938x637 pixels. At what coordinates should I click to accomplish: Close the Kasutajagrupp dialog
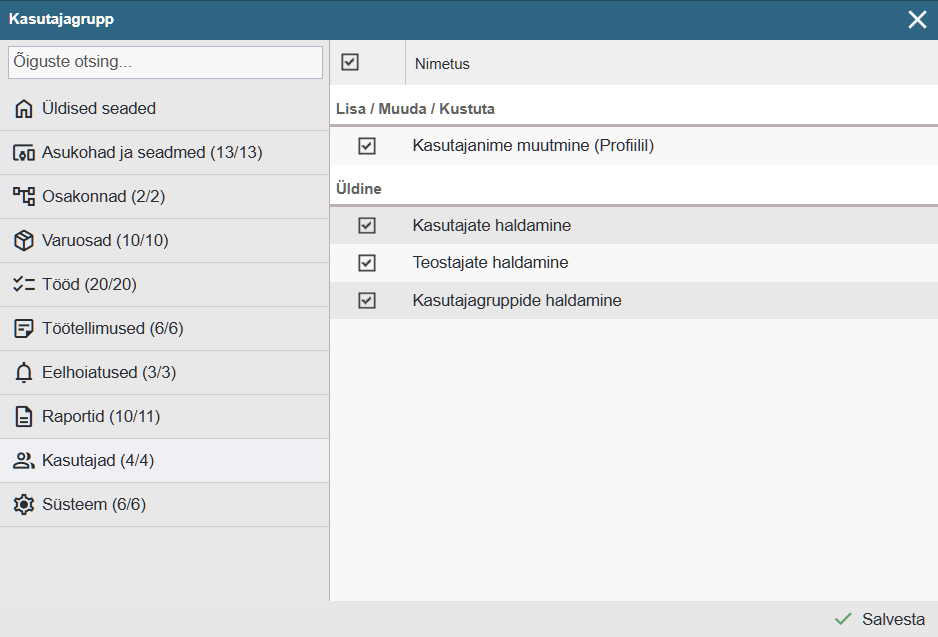[917, 19]
